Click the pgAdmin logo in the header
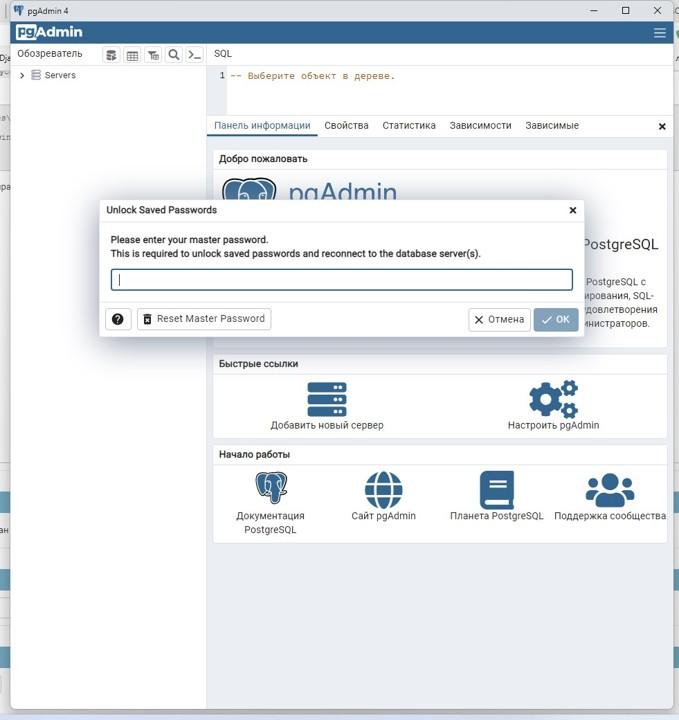Image resolution: width=679 pixels, height=720 pixels. coord(49,32)
